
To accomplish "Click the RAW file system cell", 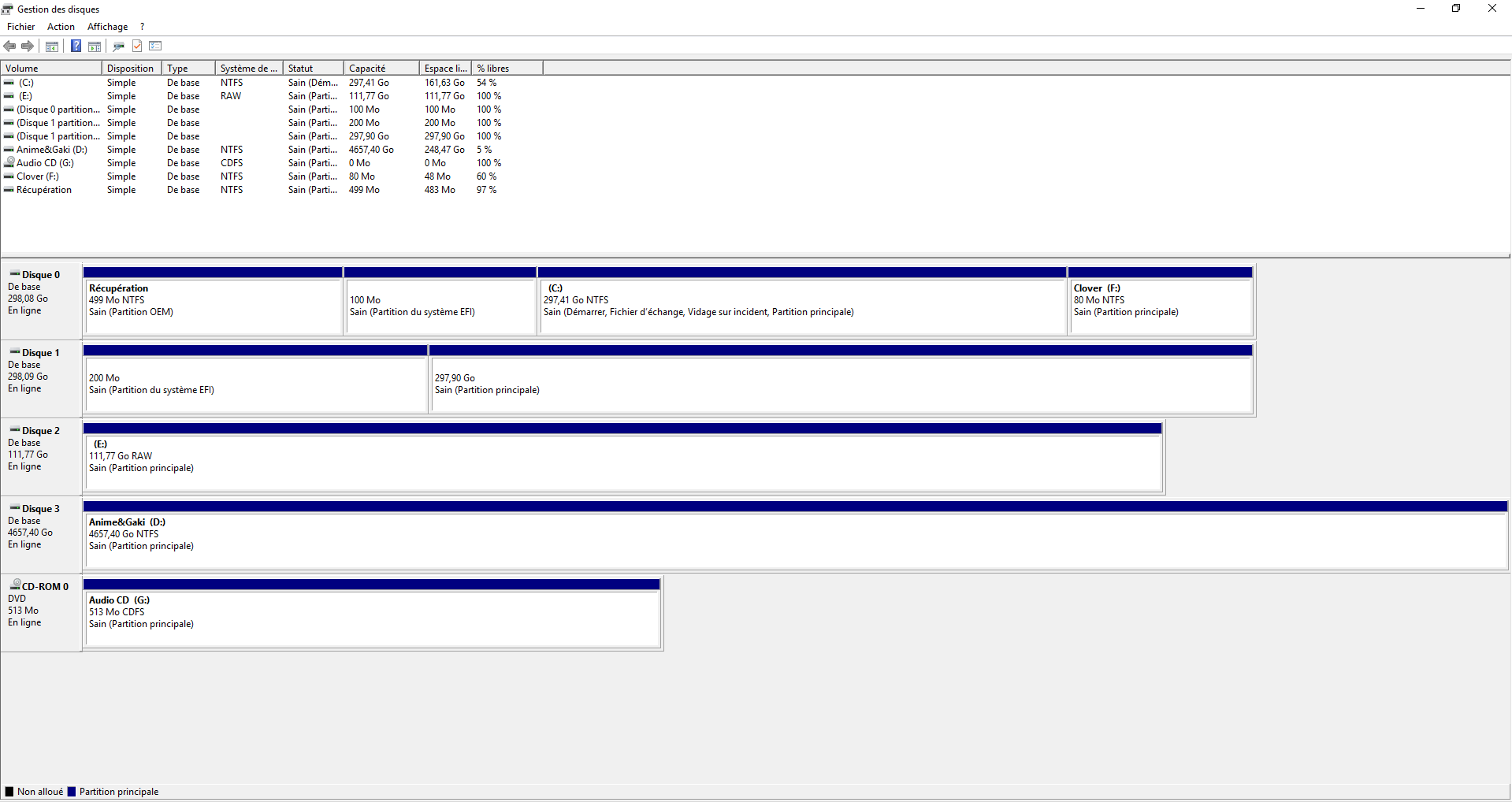I will point(231,96).
